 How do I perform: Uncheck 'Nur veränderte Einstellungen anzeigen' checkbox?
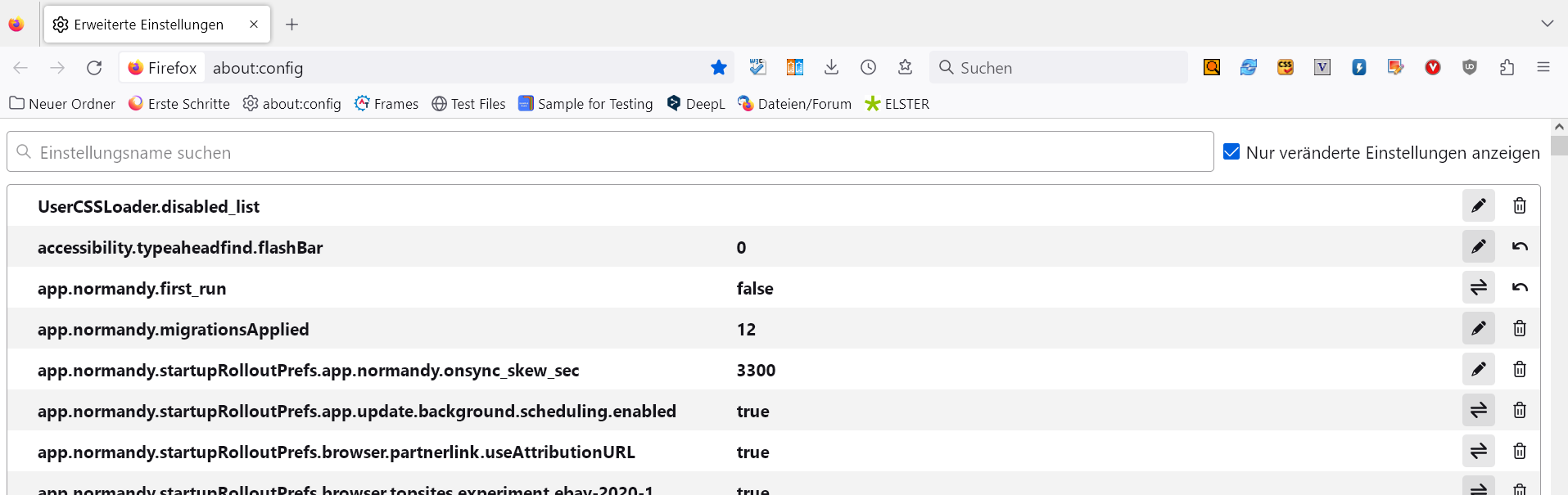1231,152
